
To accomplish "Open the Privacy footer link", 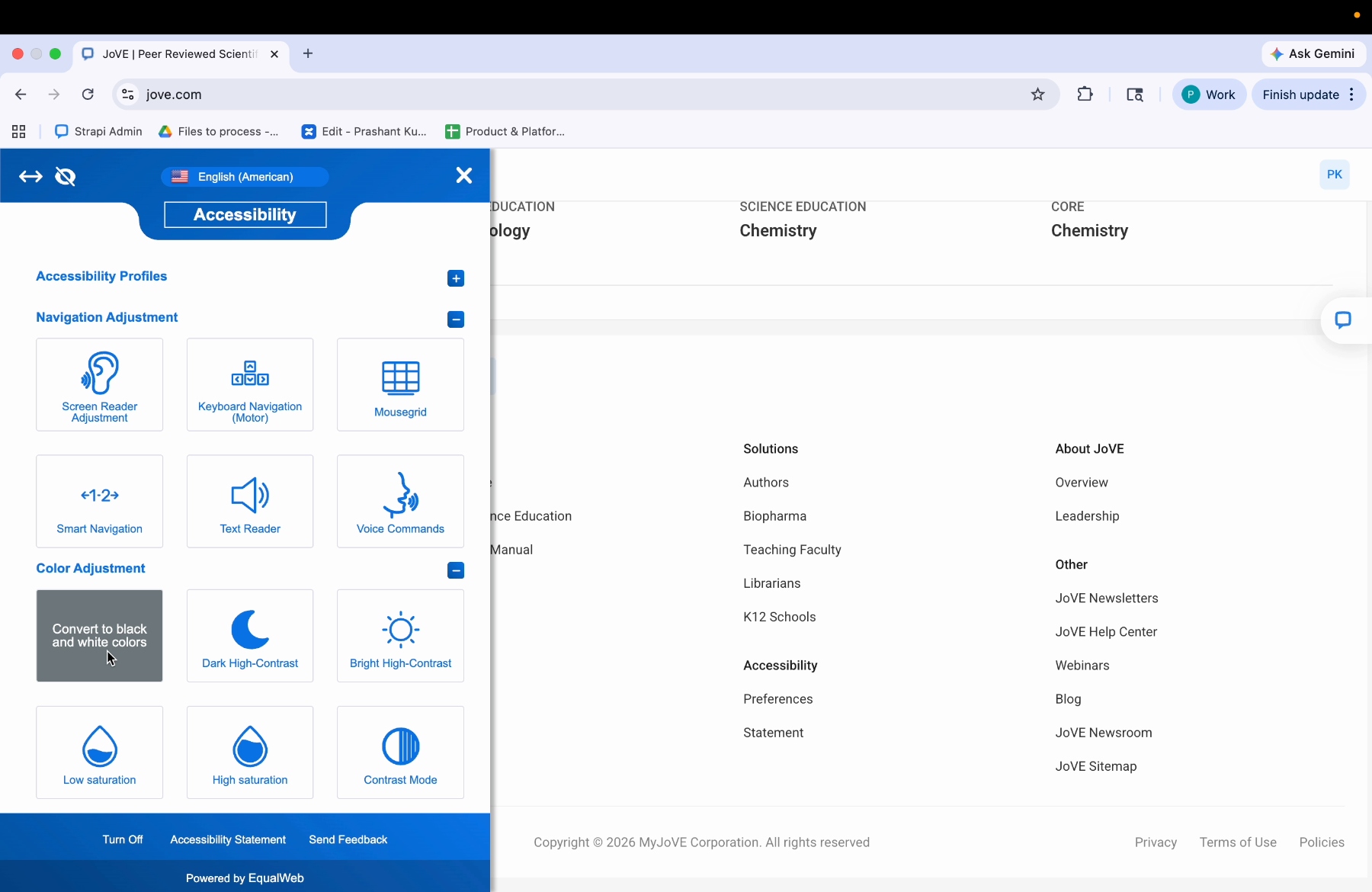I will [1156, 842].
